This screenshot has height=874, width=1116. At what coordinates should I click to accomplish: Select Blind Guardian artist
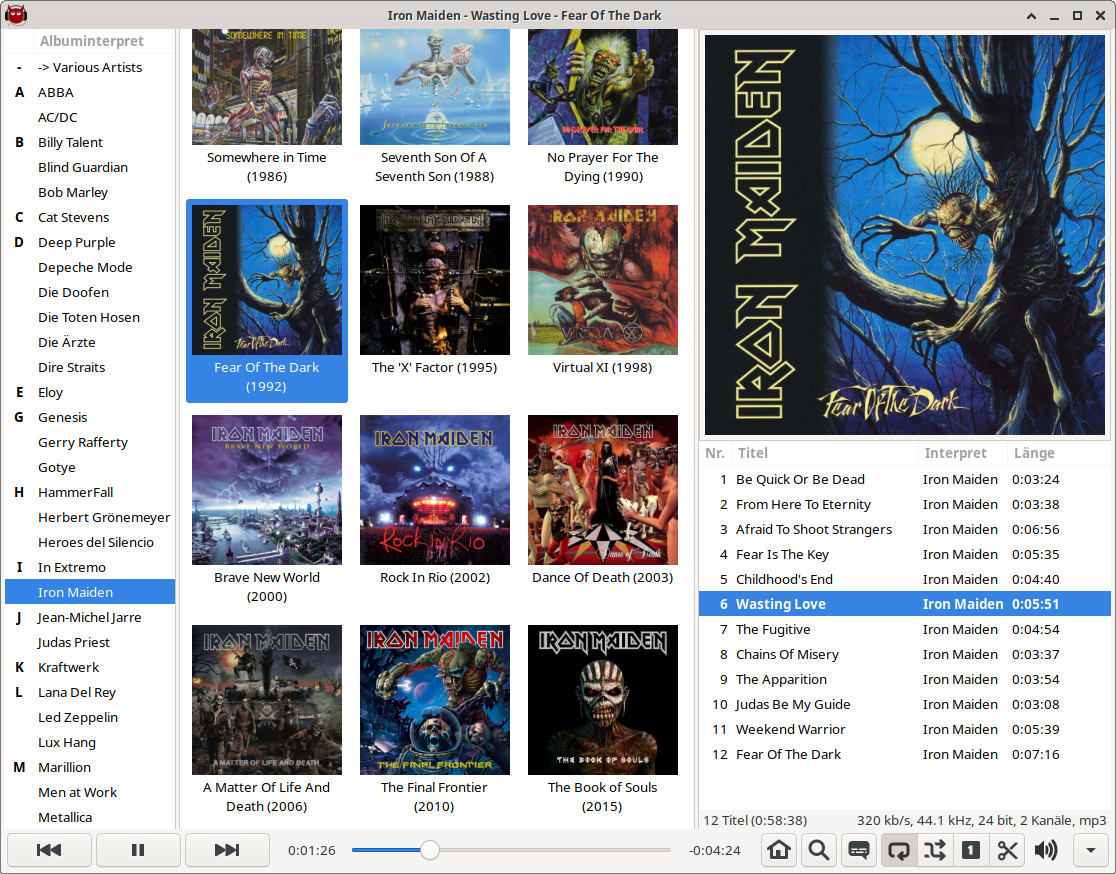90,167
